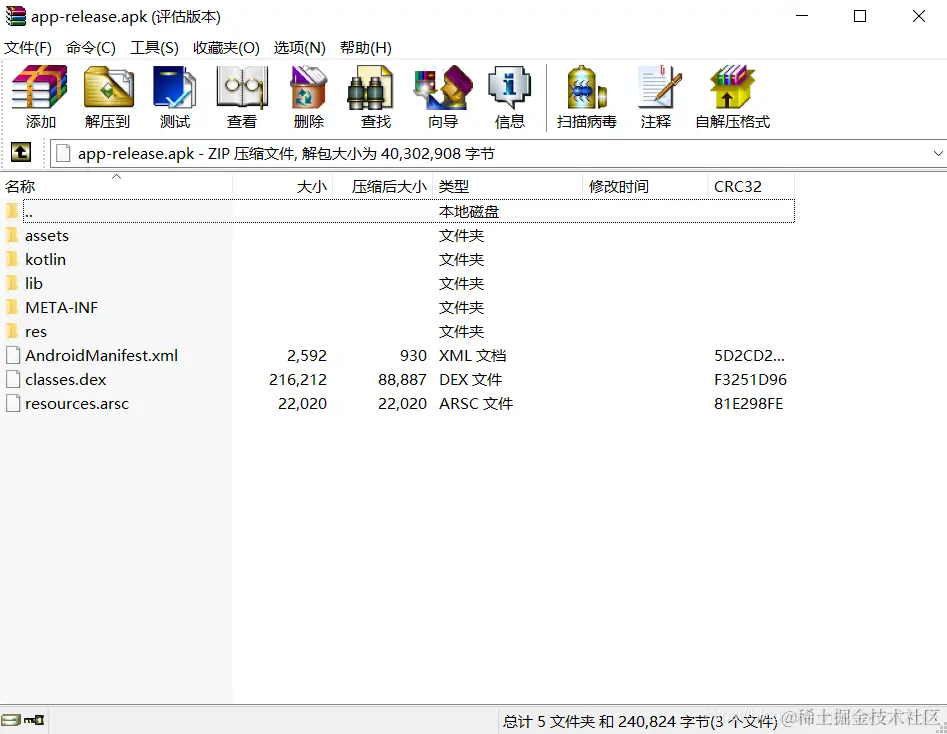Image resolution: width=947 pixels, height=734 pixels.
Task: Select the lib folder icon
Action: point(12,283)
